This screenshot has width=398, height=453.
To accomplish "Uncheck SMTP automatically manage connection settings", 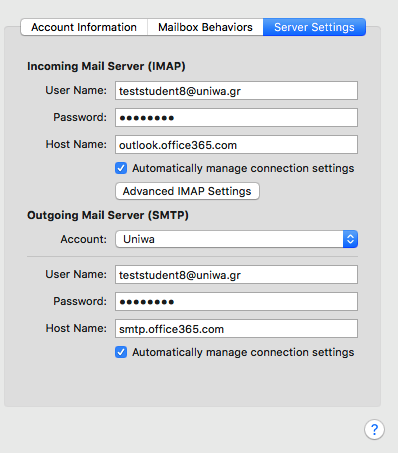I will 121,352.
